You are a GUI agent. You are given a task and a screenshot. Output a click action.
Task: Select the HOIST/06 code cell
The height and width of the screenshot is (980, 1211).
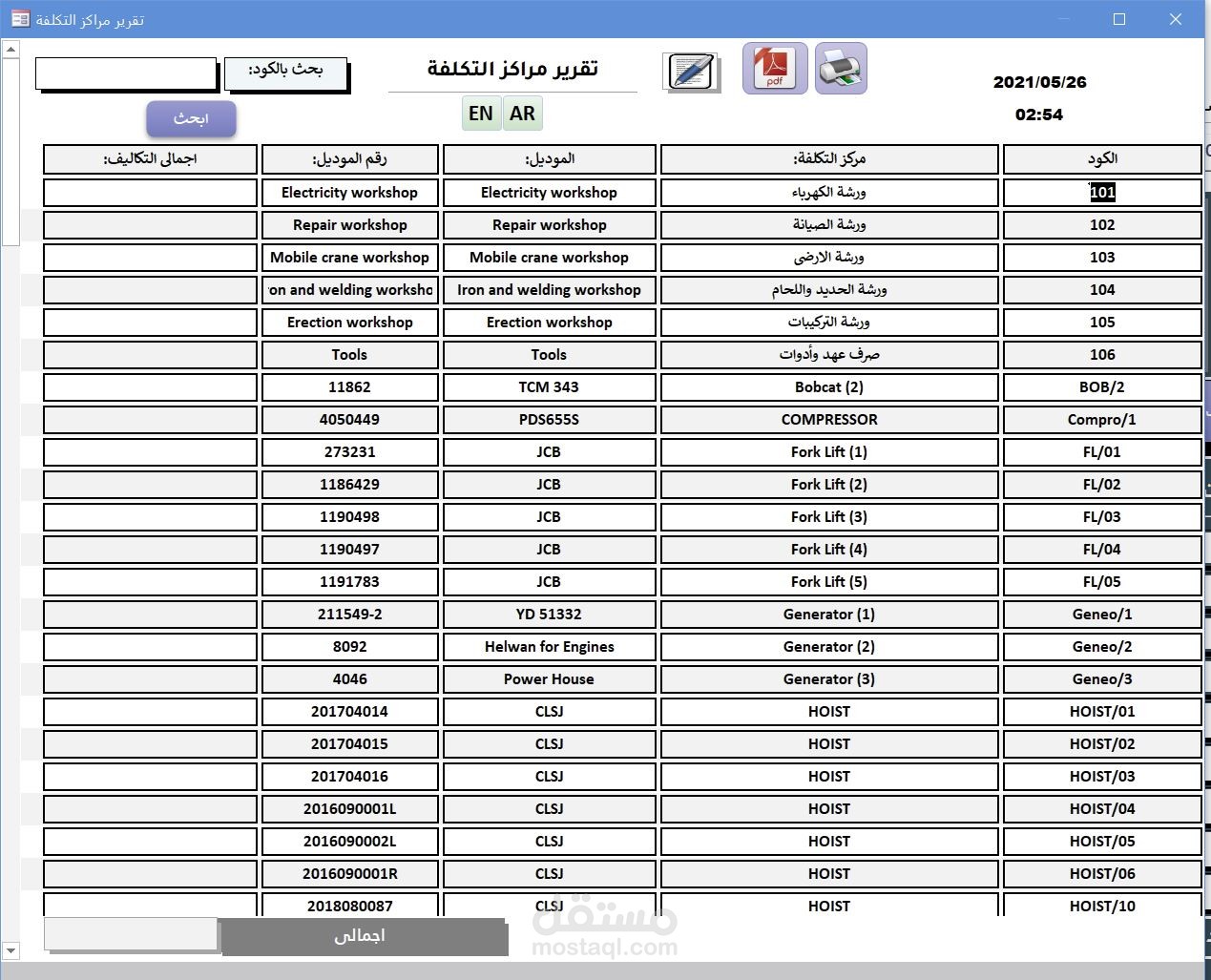1102,873
